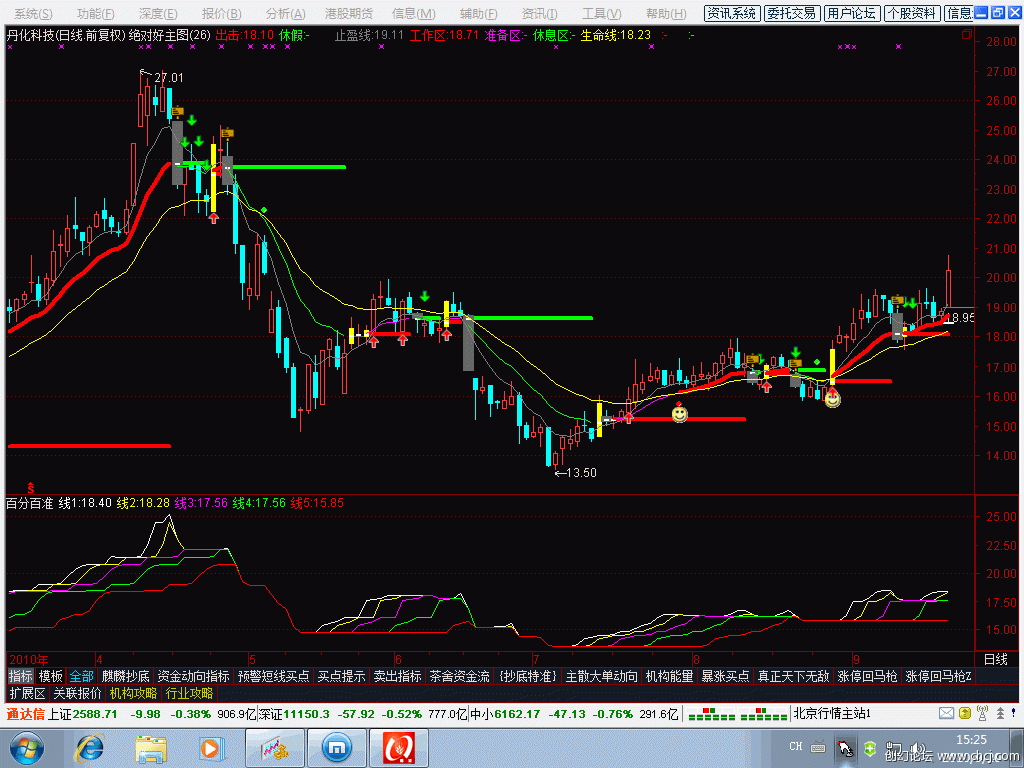Click the 上证 index value 2588.71
The width and height of the screenshot is (1024, 768).
click(x=95, y=714)
